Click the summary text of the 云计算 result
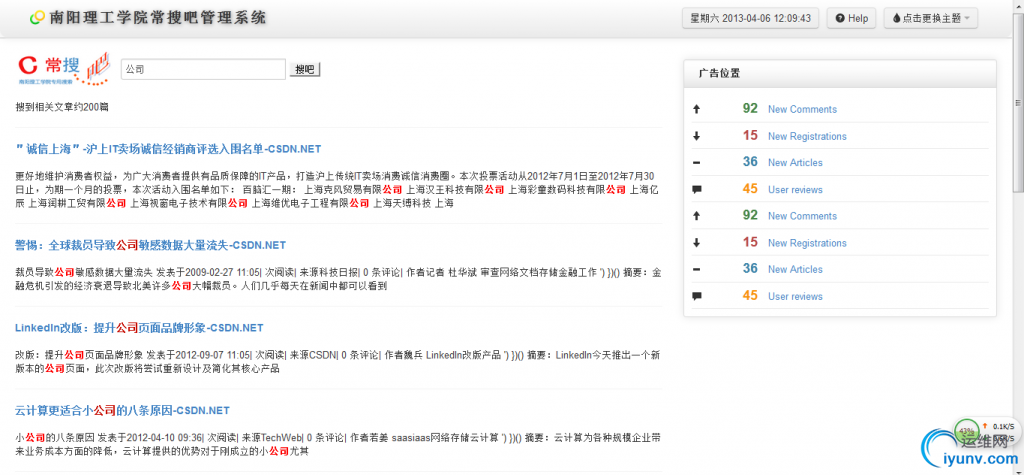This screenshot has height=475, width=1024. point(338,444)
